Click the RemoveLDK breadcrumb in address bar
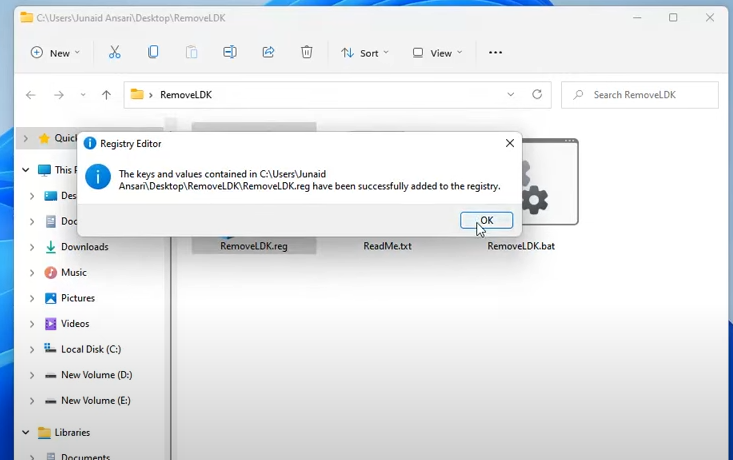Image resolution: width=733 pixels, height=460 pixels. coord(186,95)
